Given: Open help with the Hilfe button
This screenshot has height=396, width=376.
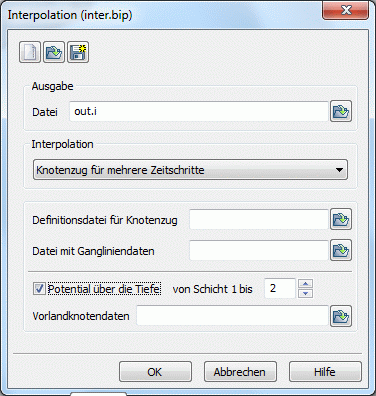Looking at the screenshot, I should click(325, 372).
